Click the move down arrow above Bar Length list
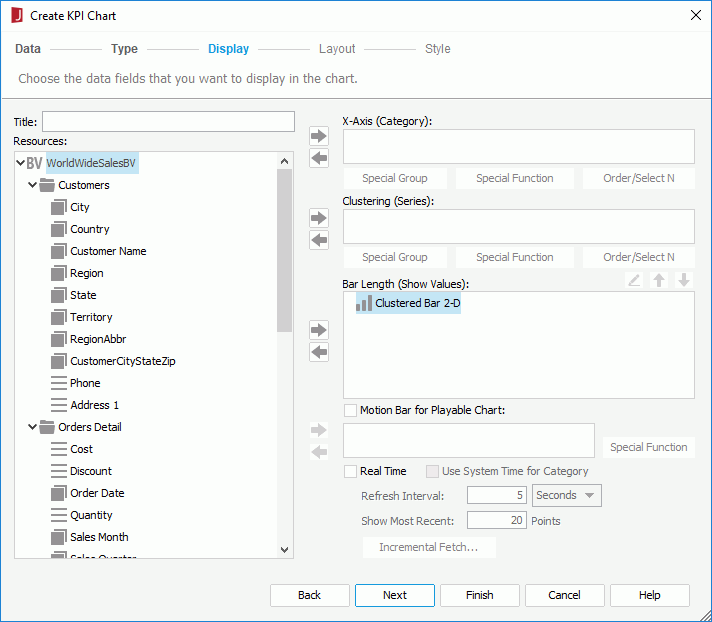The height and width of the screenshot is (622, 712). coord(684,280)
